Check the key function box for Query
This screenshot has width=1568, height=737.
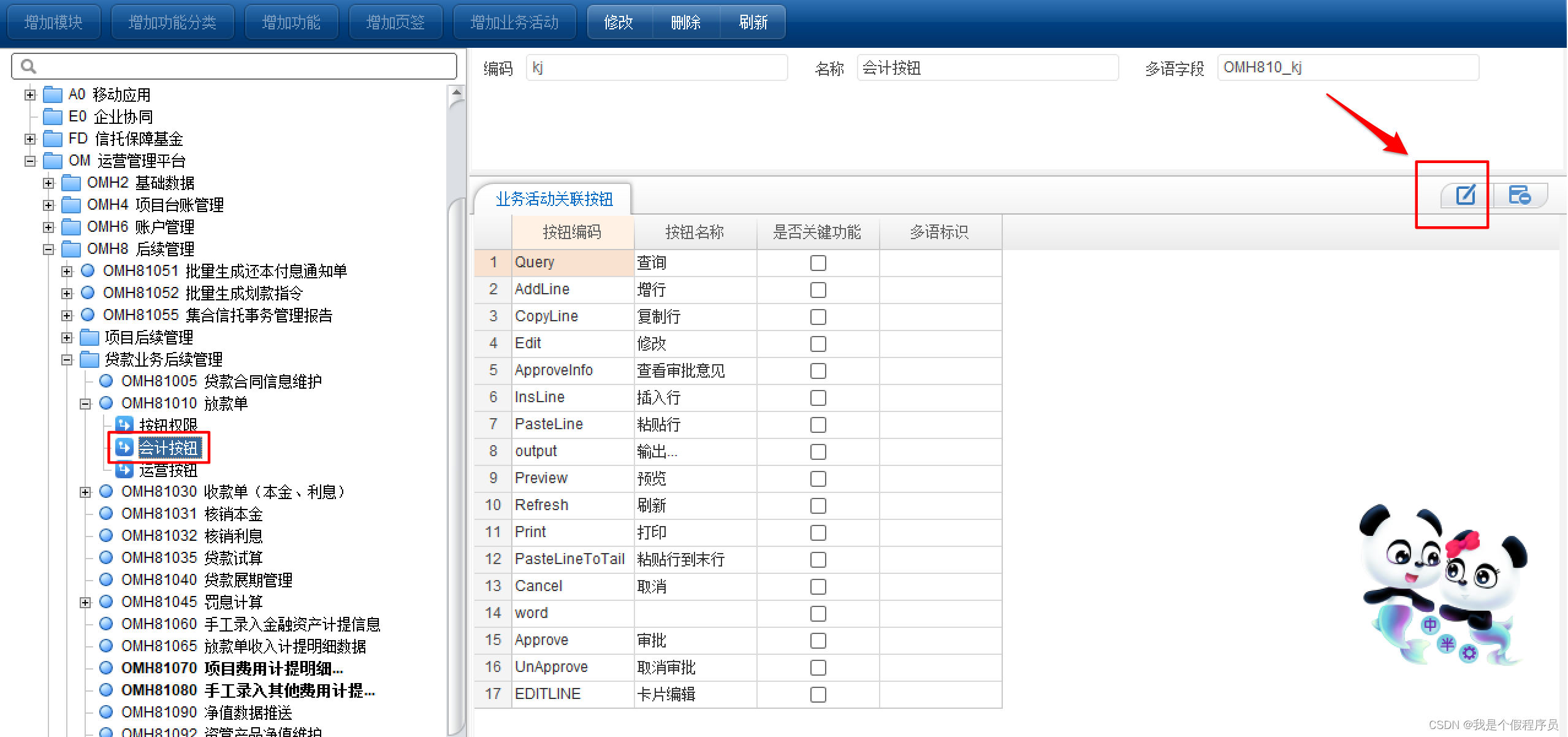coord(818,263)
